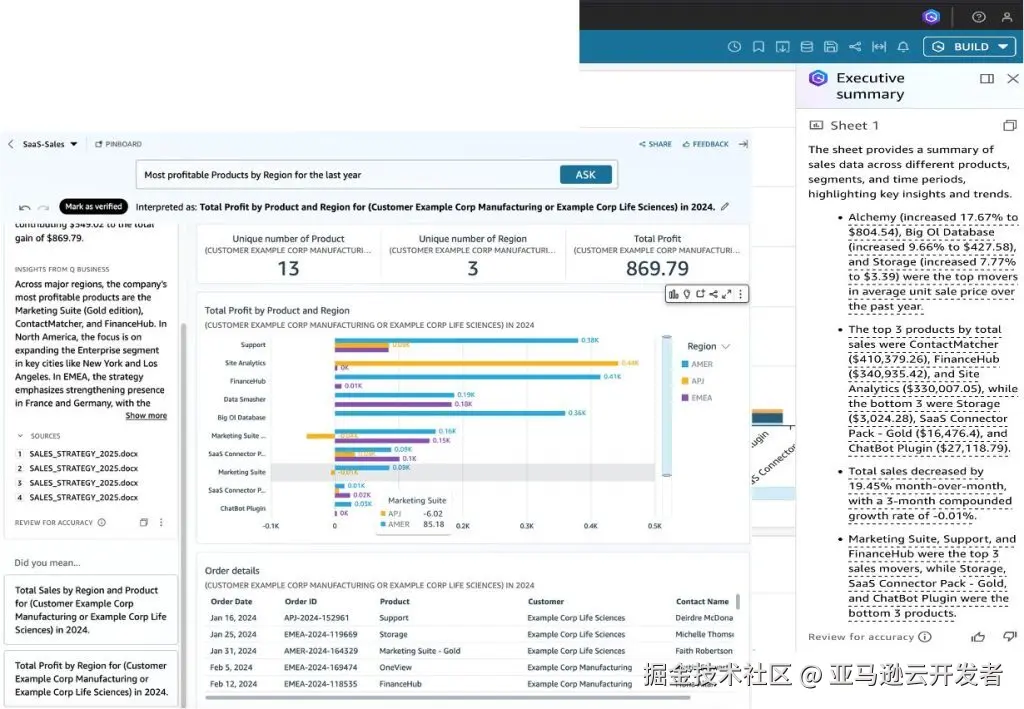The width and height of the screenshot is (1024, 709).
Task: Click the FEEDBACK button
Action: (705, 144)
